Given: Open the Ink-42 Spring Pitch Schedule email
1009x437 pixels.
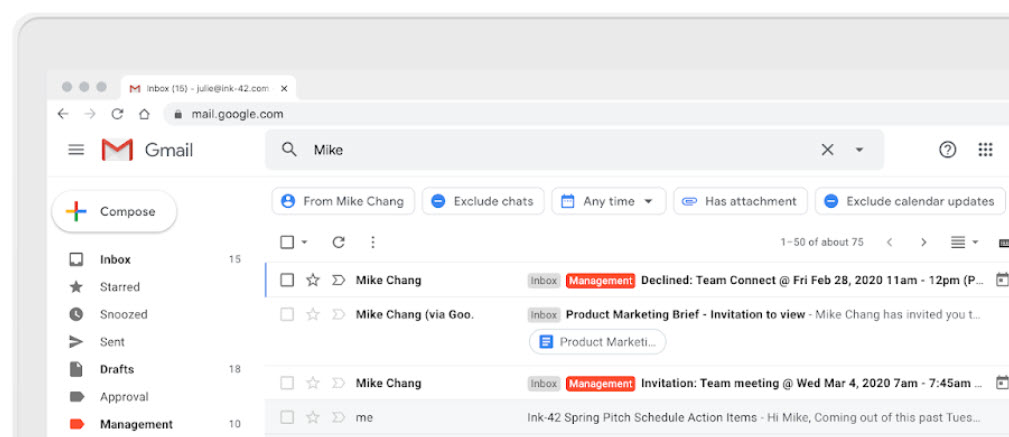Looking at the screenshot, I should coord(642,418).
